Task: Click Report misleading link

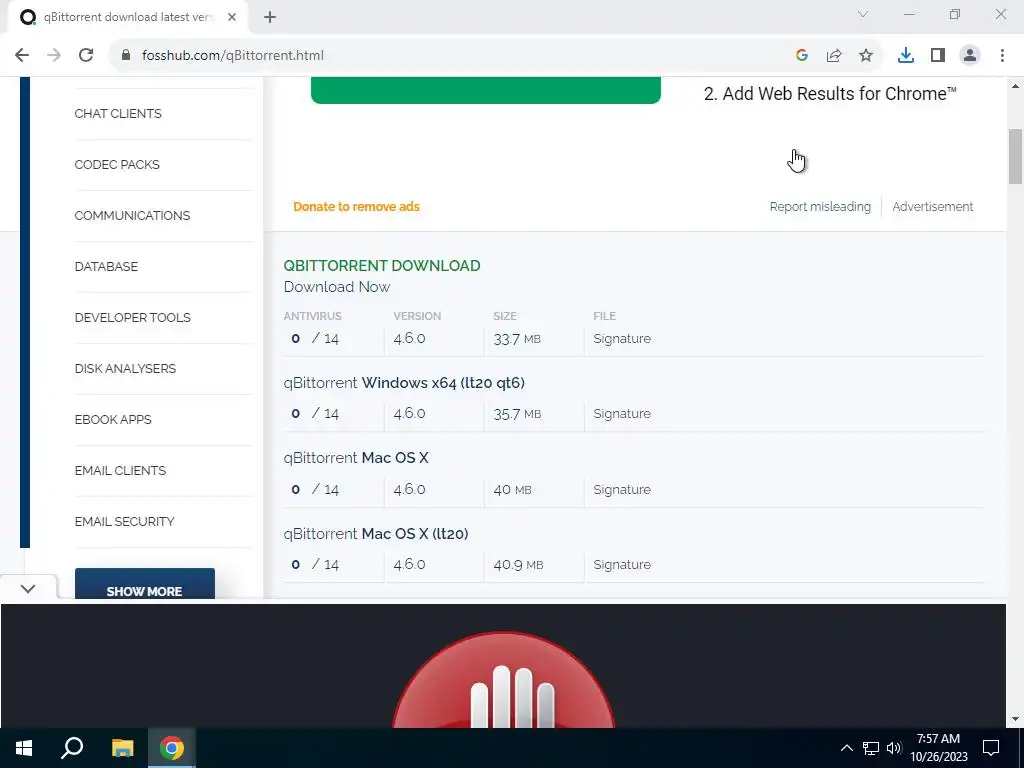Action: click(820, 207)
